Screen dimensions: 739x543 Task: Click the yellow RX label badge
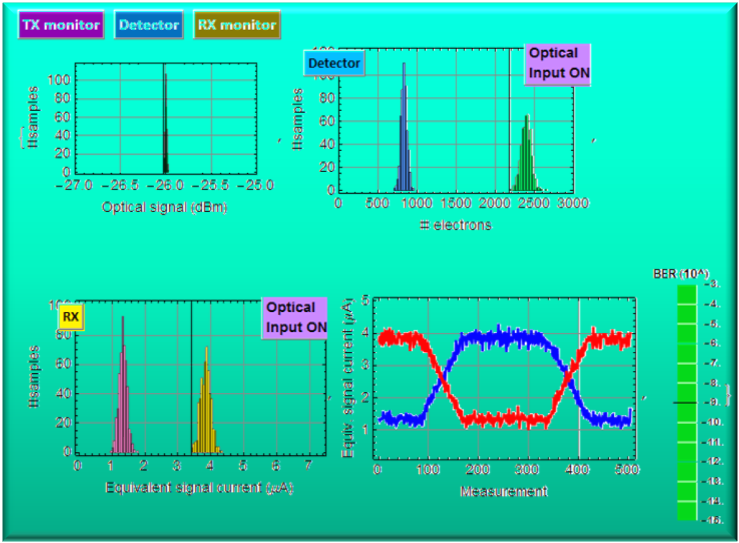pyautogui.click(x=71, y=317)
